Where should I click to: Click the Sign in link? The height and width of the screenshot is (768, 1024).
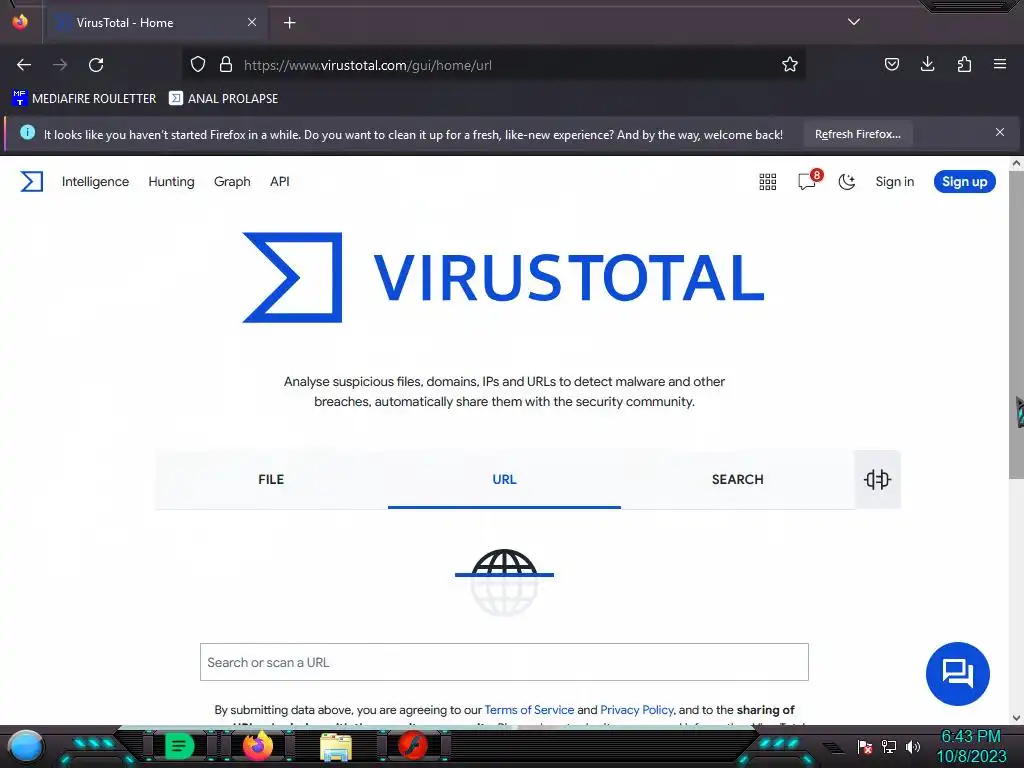894,182
